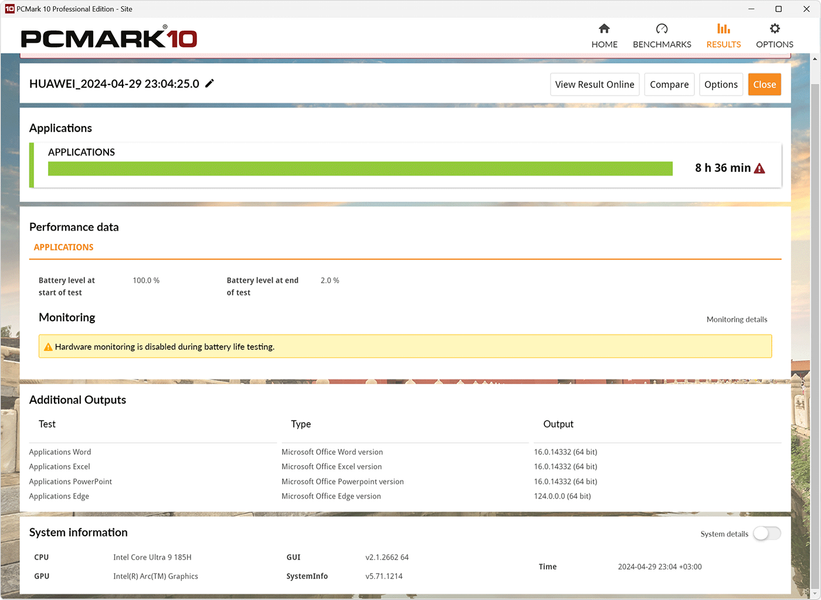Click the Microsoft Office Edge version cell

(331, 496)
